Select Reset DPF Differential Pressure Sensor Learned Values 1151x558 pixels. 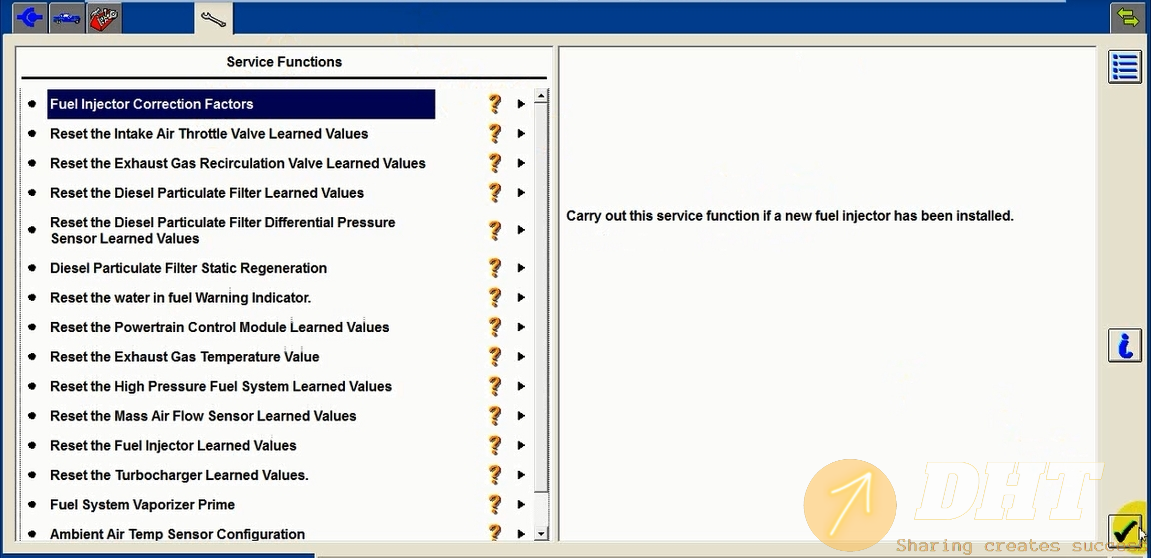[222, 230]
